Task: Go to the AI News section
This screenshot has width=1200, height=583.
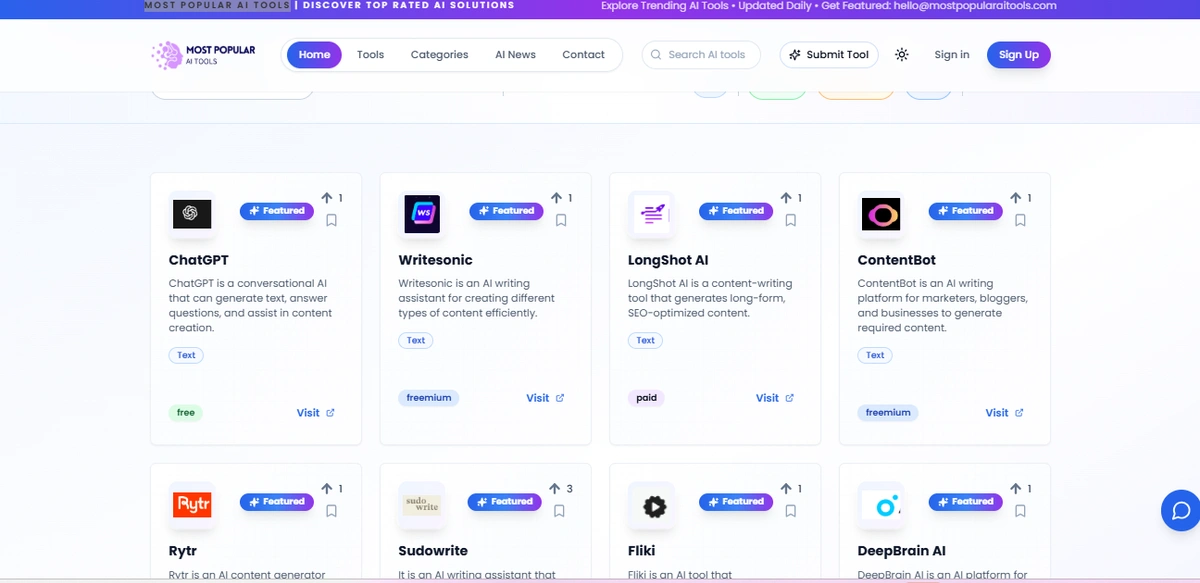Action: click(515, 55)
